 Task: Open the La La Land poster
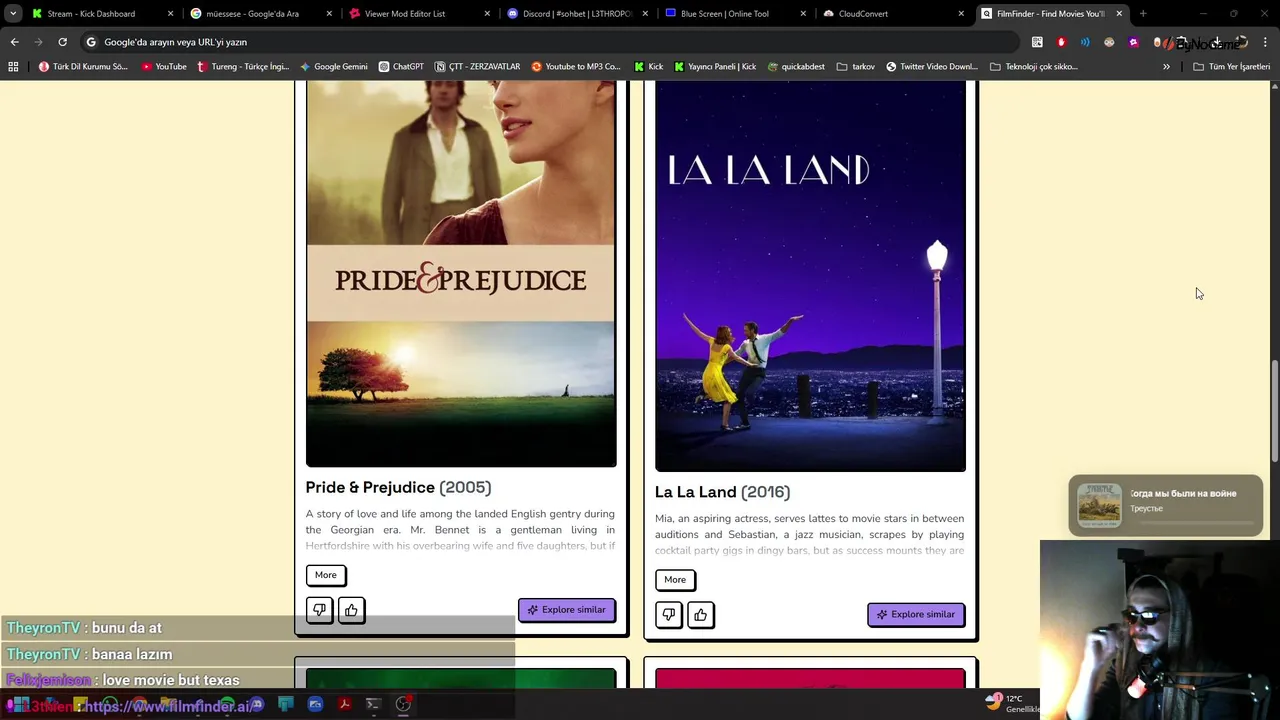[810, 276]
